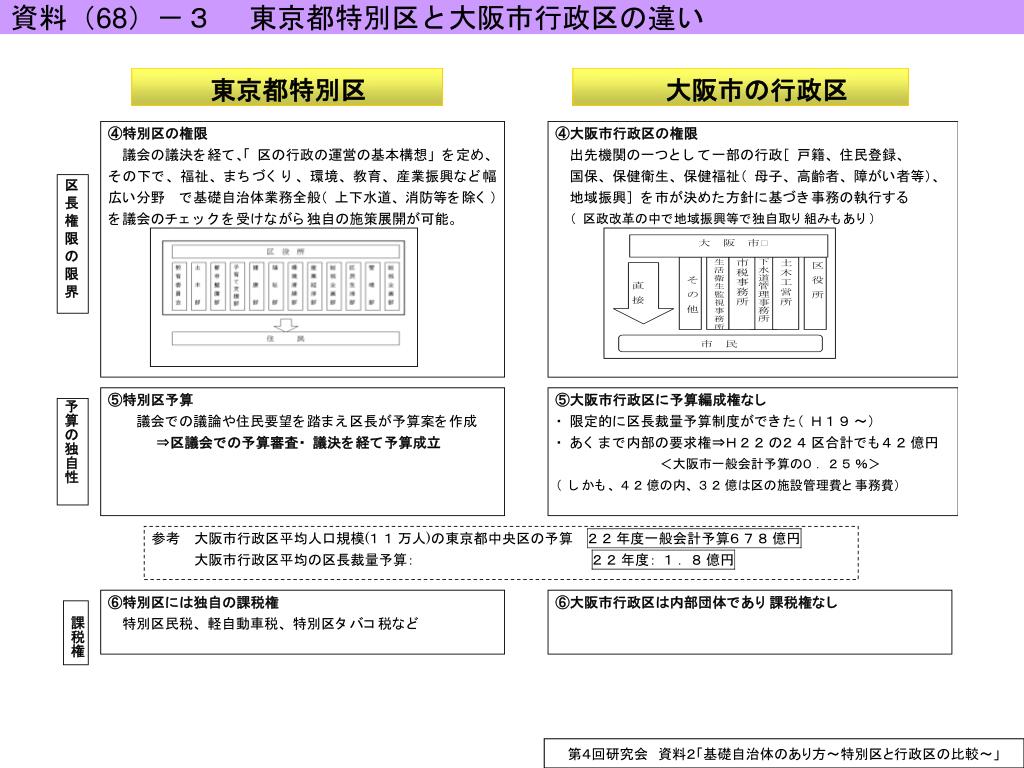
Task: Click the slide title '東京都特別区と大阪市行政区の違い'
Action: (x=477, y=18)
